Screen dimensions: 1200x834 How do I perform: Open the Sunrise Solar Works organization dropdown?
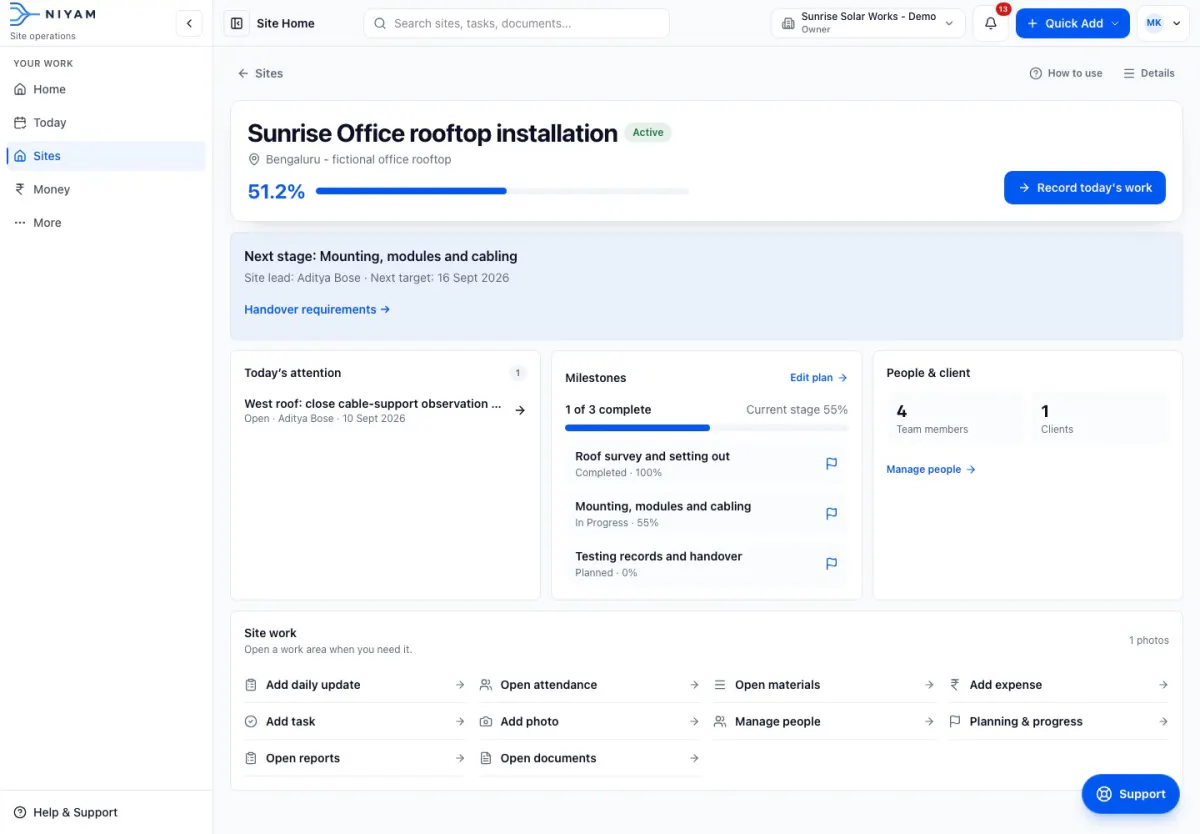coord(868,23)
